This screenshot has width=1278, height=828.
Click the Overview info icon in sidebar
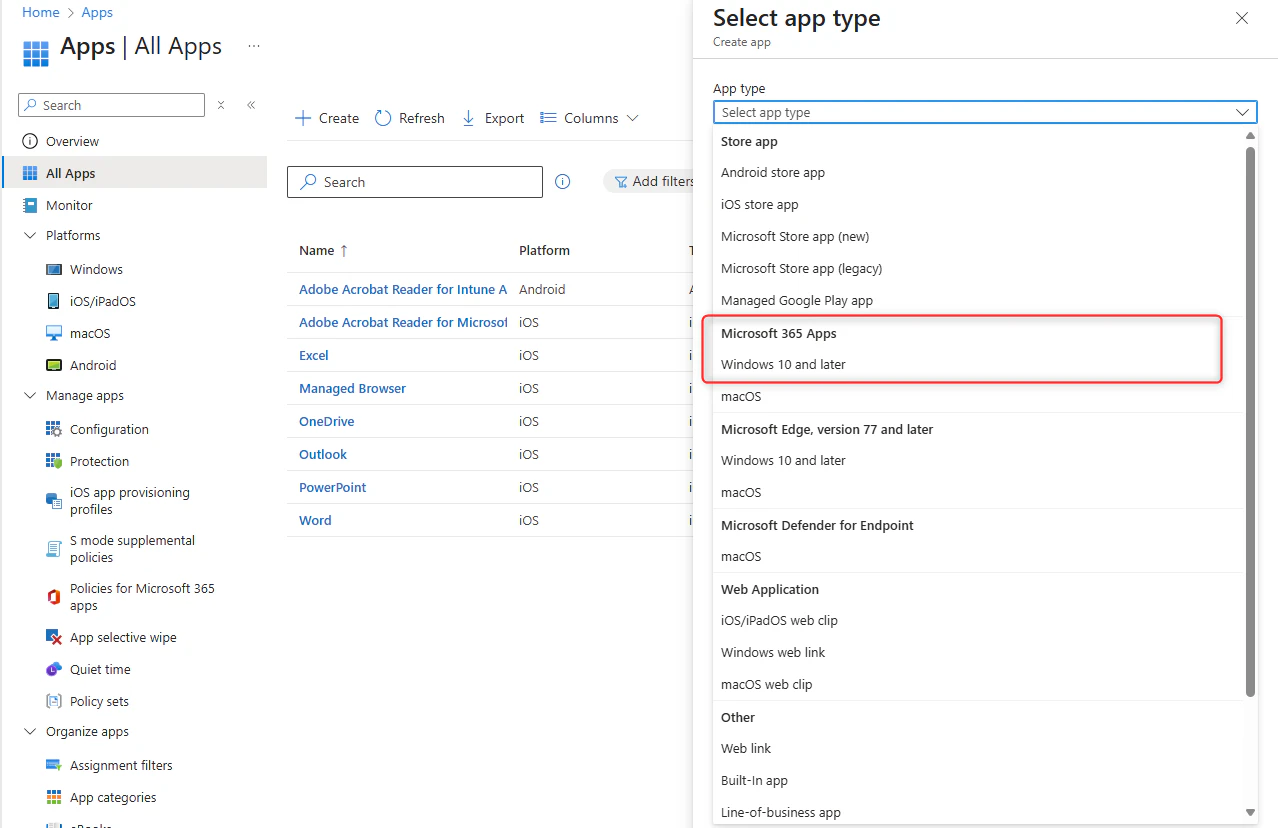point(30,141)
